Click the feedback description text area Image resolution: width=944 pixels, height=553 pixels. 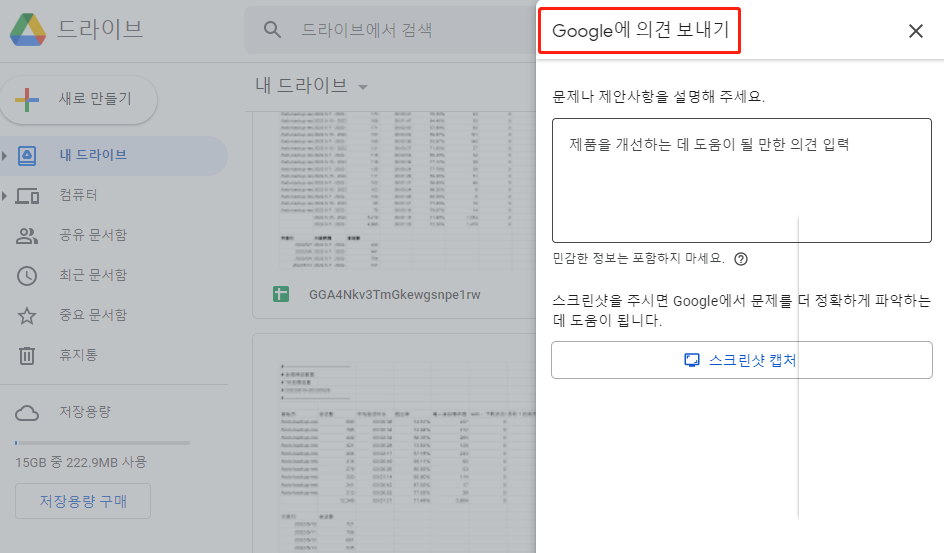[x=742, y=181]
